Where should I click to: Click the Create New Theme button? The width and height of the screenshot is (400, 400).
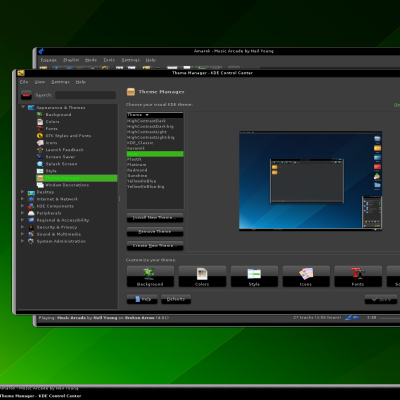coord(155,246)
